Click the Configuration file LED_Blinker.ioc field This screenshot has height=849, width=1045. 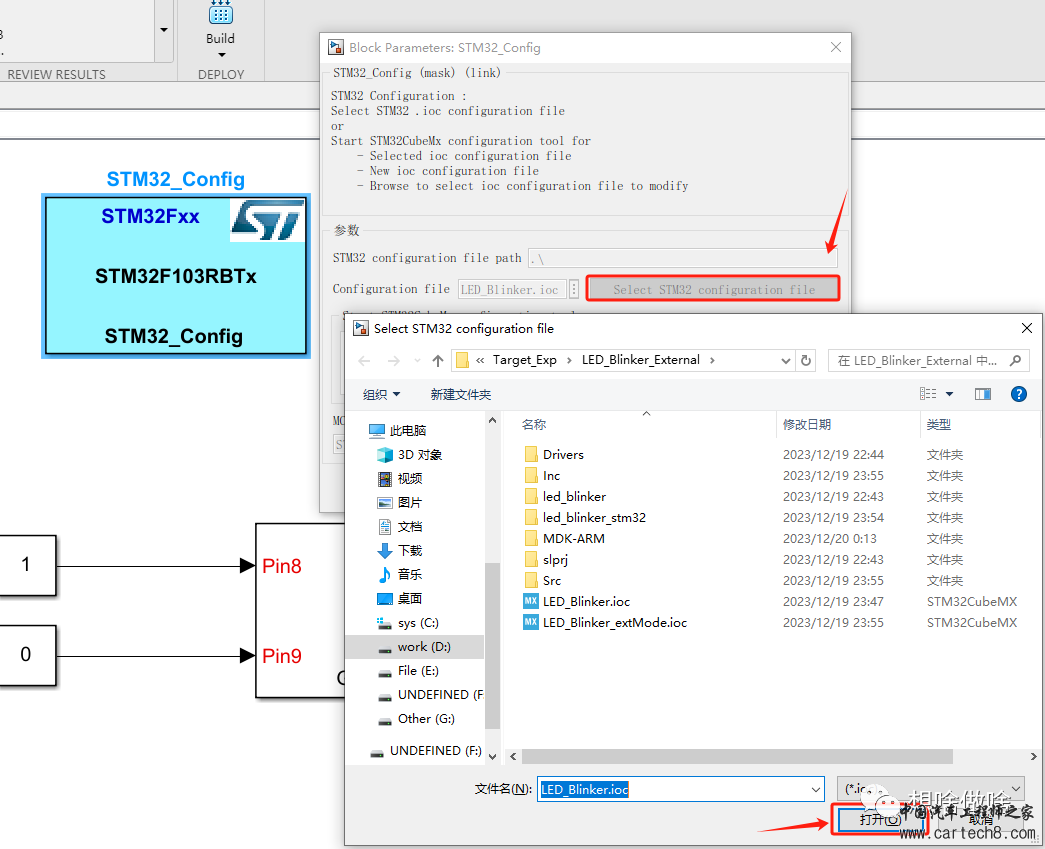[512, 289]
